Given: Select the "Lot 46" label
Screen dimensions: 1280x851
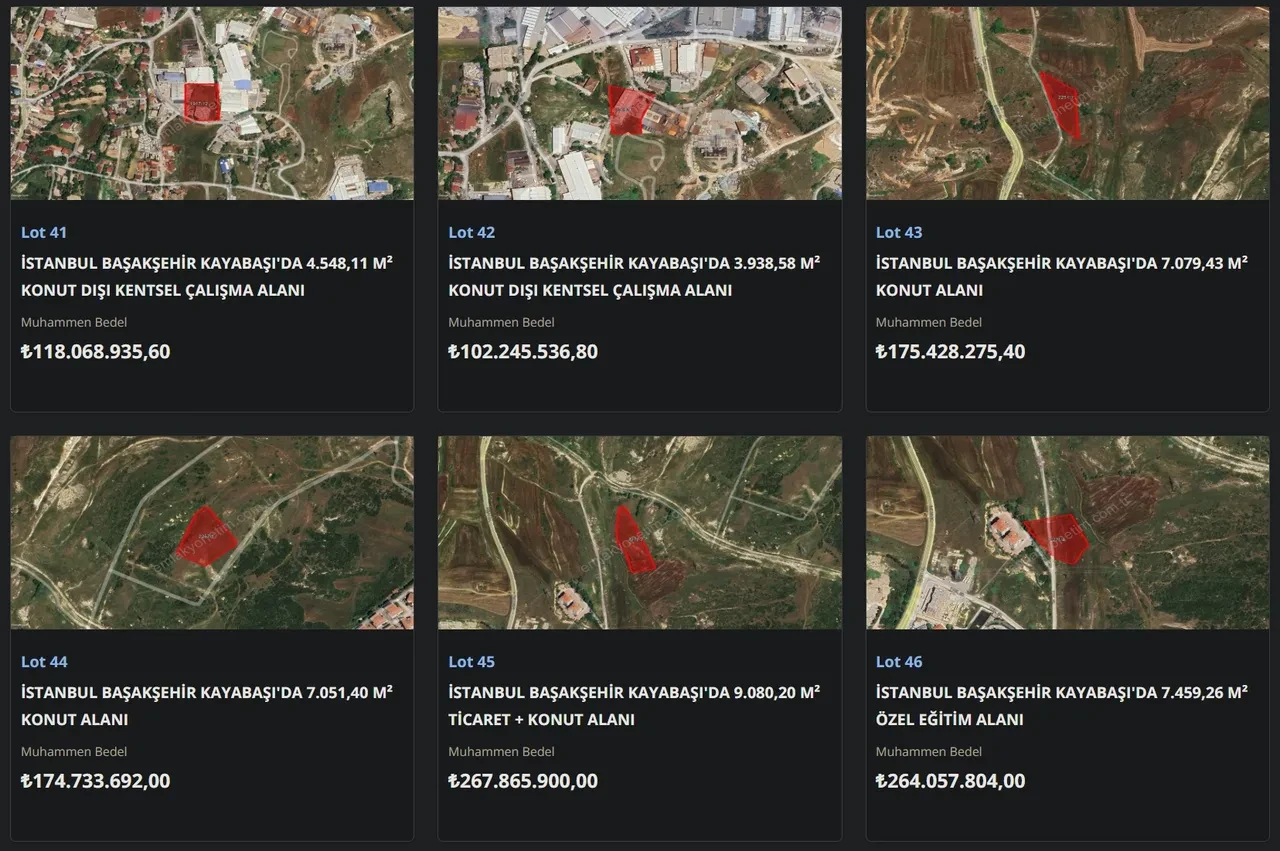Looking at the screenshot, I should pyautogui.click(x=899, y=661).
